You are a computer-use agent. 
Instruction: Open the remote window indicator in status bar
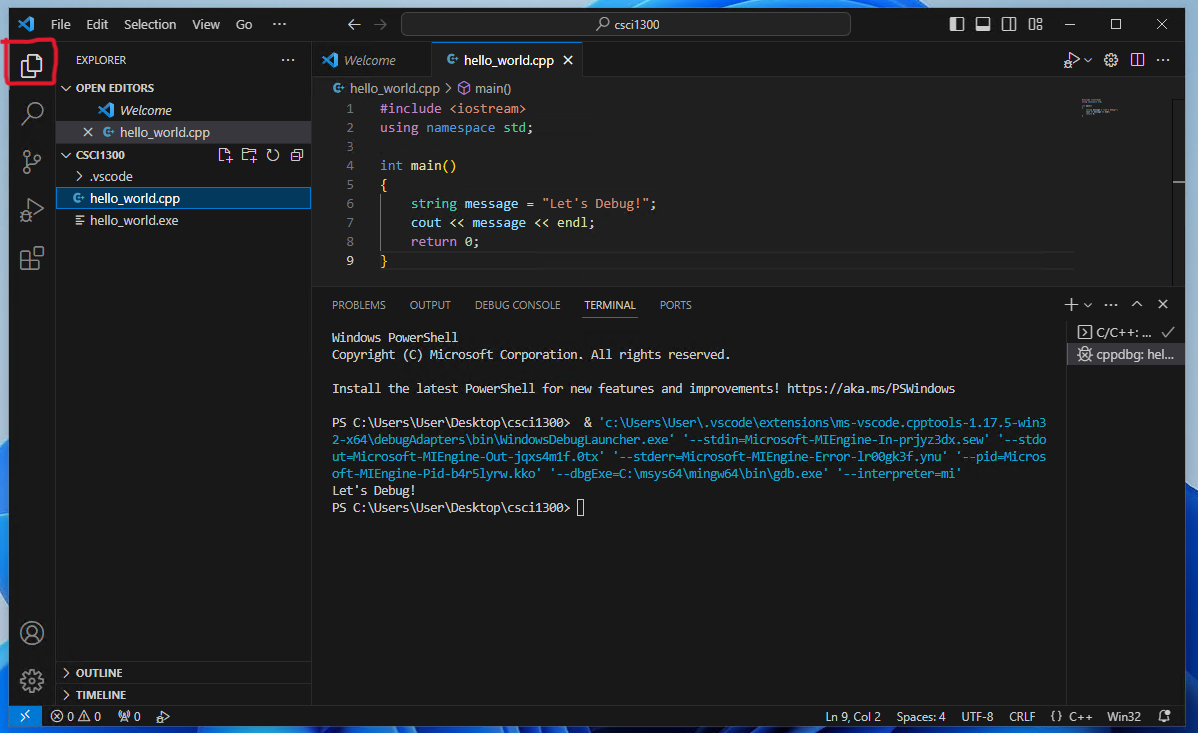coord(25,716)
